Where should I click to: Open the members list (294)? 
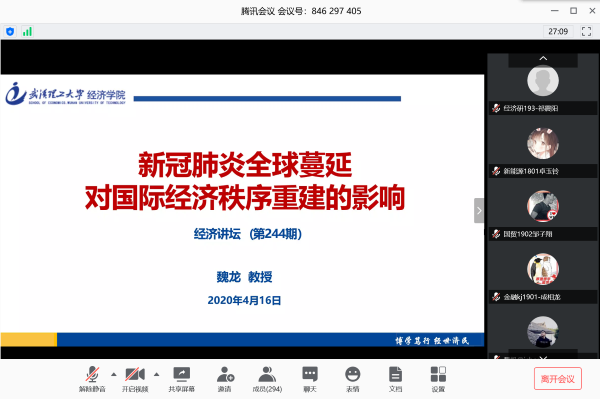(267, 379)
